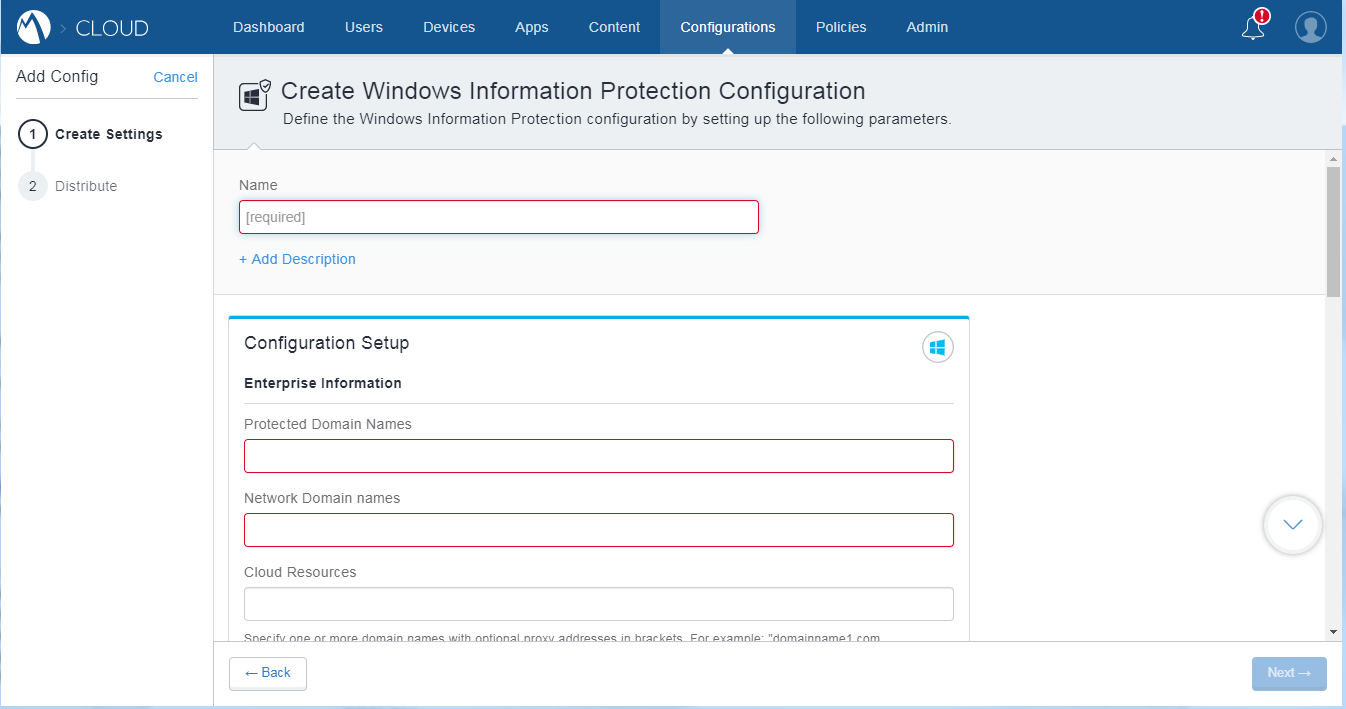Navigate to the Apps tab
Screen dimensions: 1346x709
tap(531, 27)
